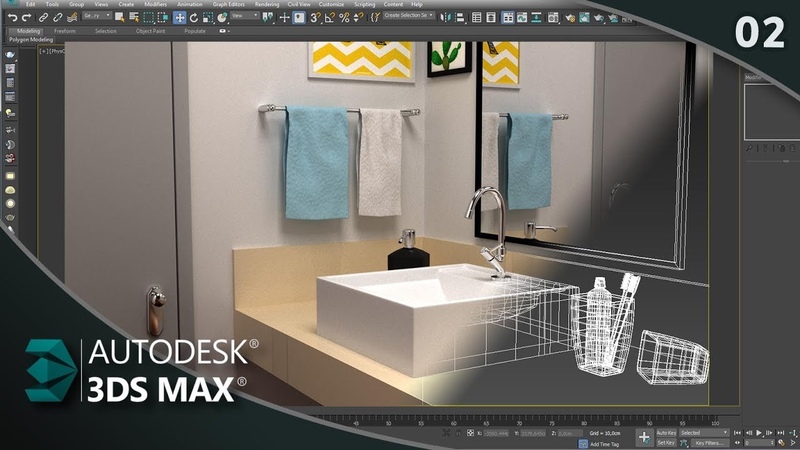Click the Time Configuration icon
Image resolution: width=800 pixels, height=450 pixels.
point(782,443)
